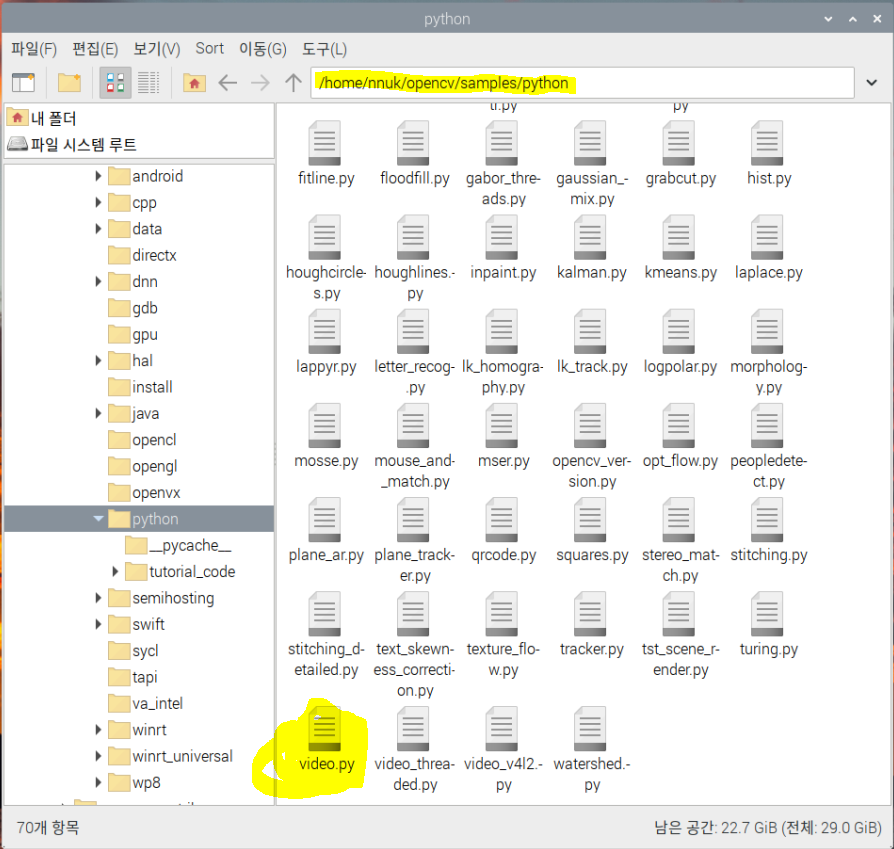The image size is (894, 849).
Task: Select the kalman.py file icon
Action: point(590,237)
